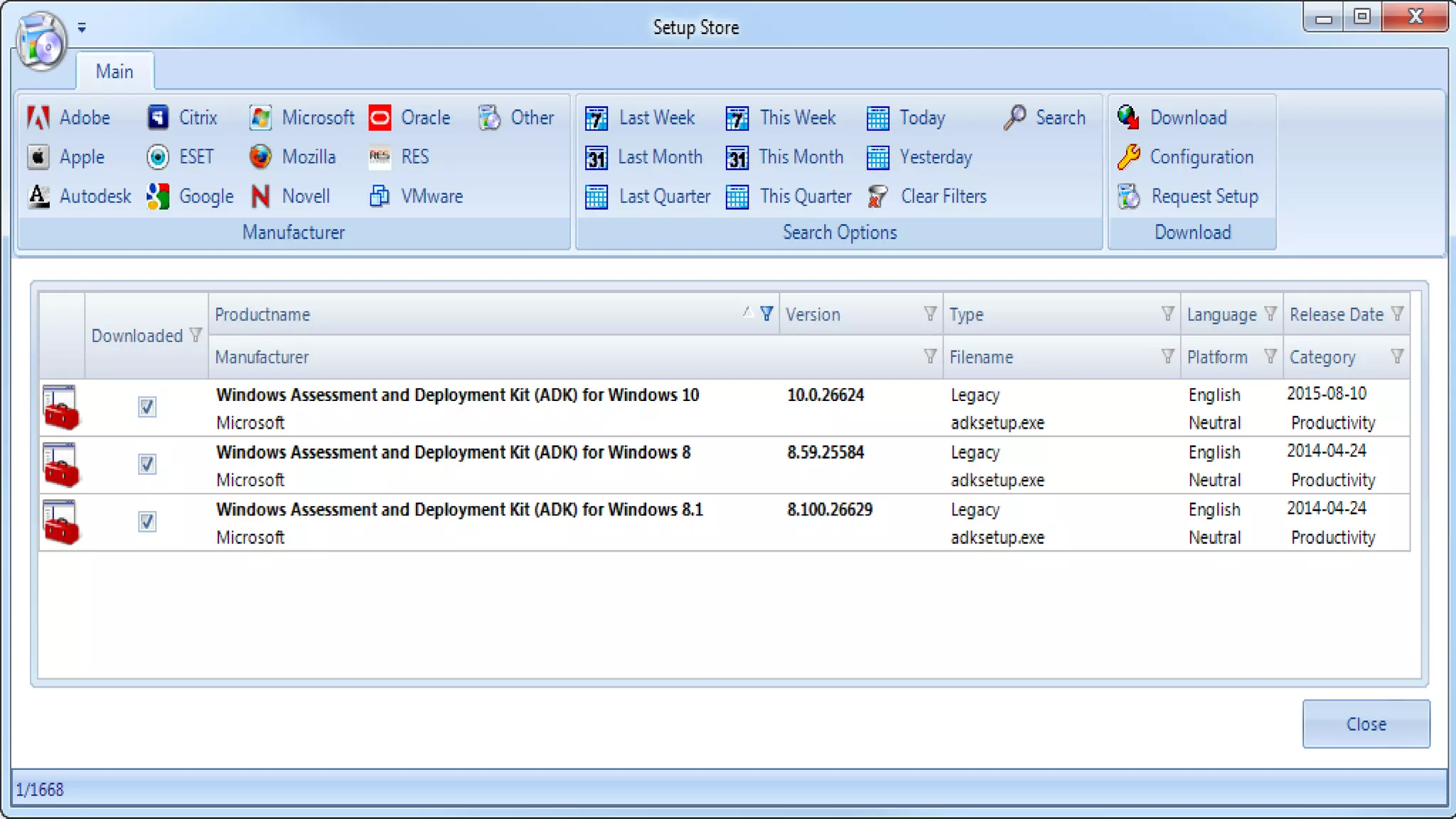The image size is (1456, 819).
Task: Open the Platform column filter
Action: [x=1270, y=356]
